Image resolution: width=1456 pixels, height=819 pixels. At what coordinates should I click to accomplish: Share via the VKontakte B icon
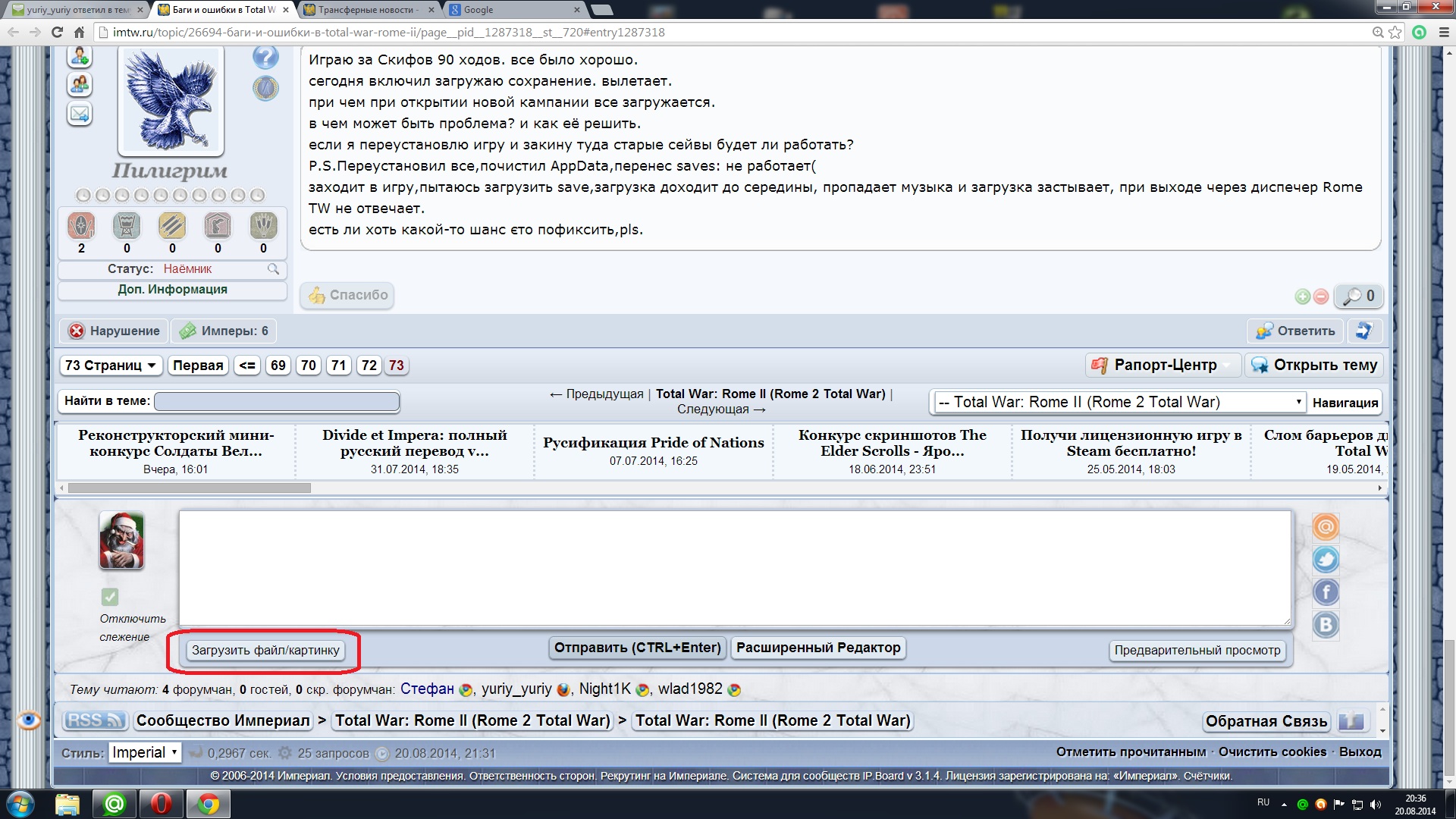[x=1326, y=625]
